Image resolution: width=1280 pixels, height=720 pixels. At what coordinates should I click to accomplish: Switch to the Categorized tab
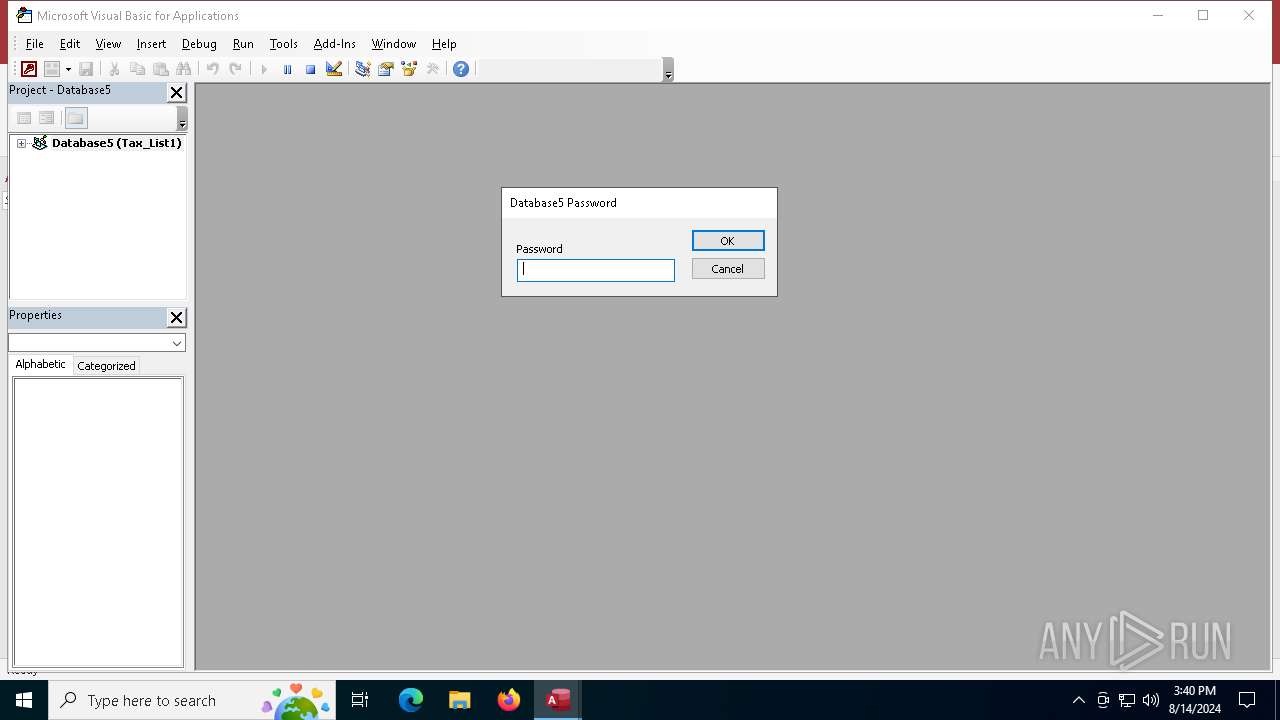(106, 366)
